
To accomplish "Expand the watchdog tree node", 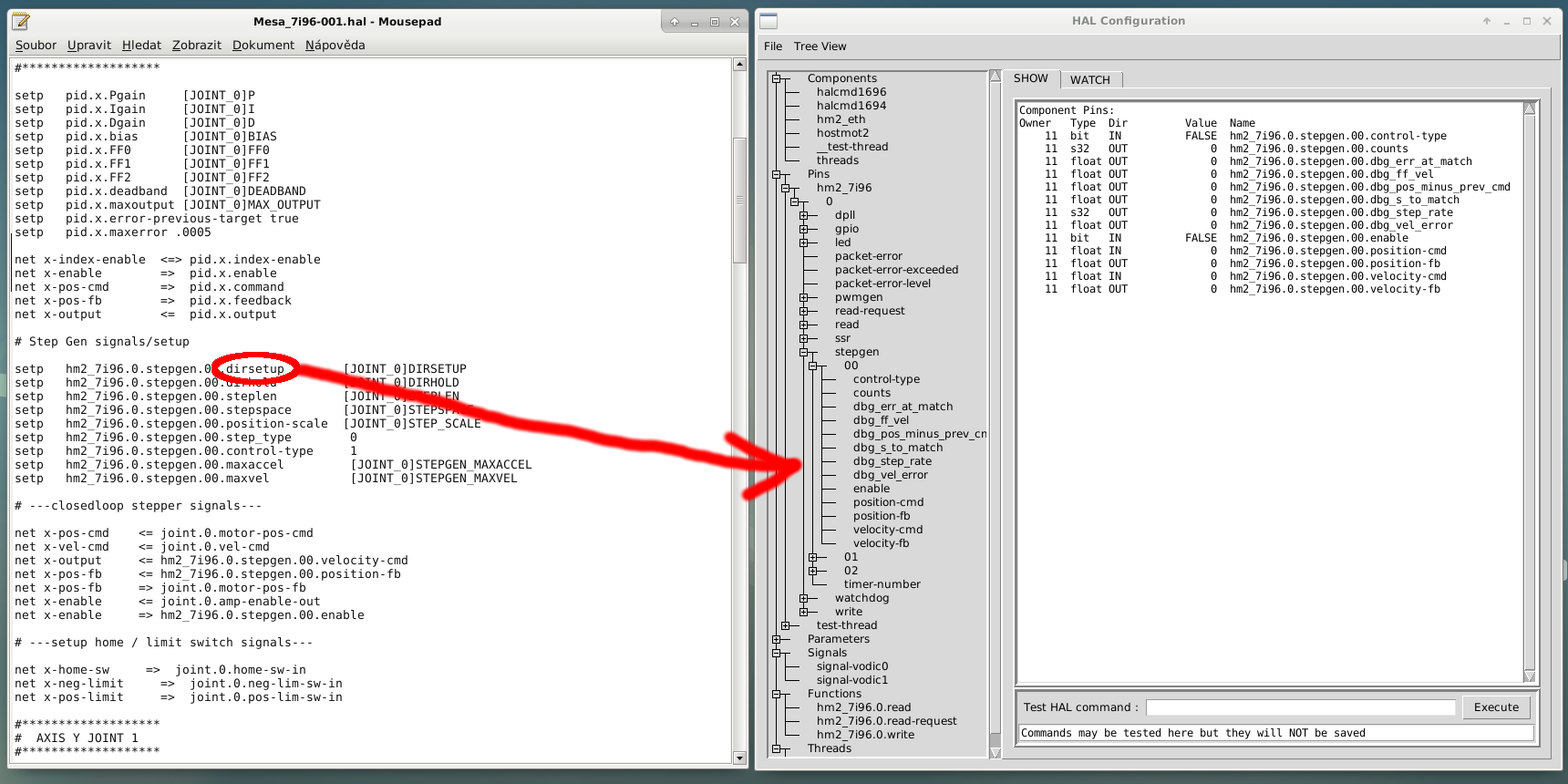I will (x=804, y=598).
